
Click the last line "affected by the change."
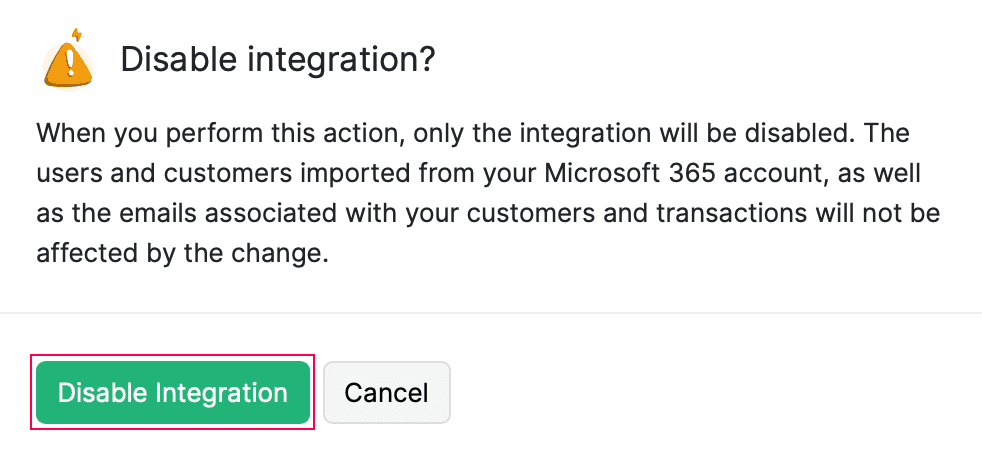click(x=182, y=253)
